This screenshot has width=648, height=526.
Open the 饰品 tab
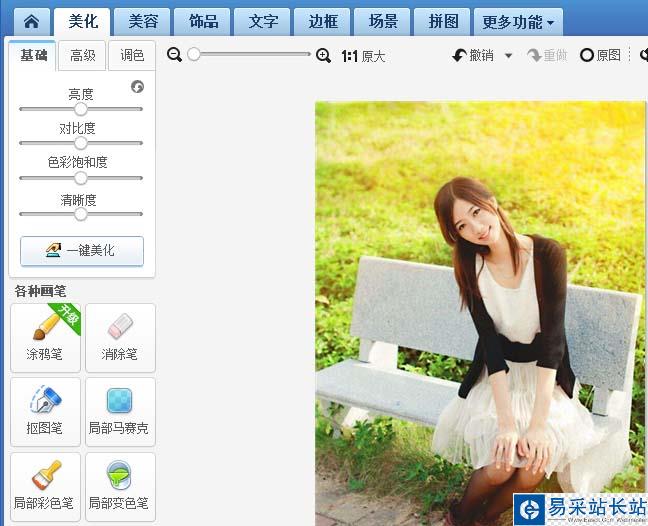pyautogui.click(x=203, y=21)
